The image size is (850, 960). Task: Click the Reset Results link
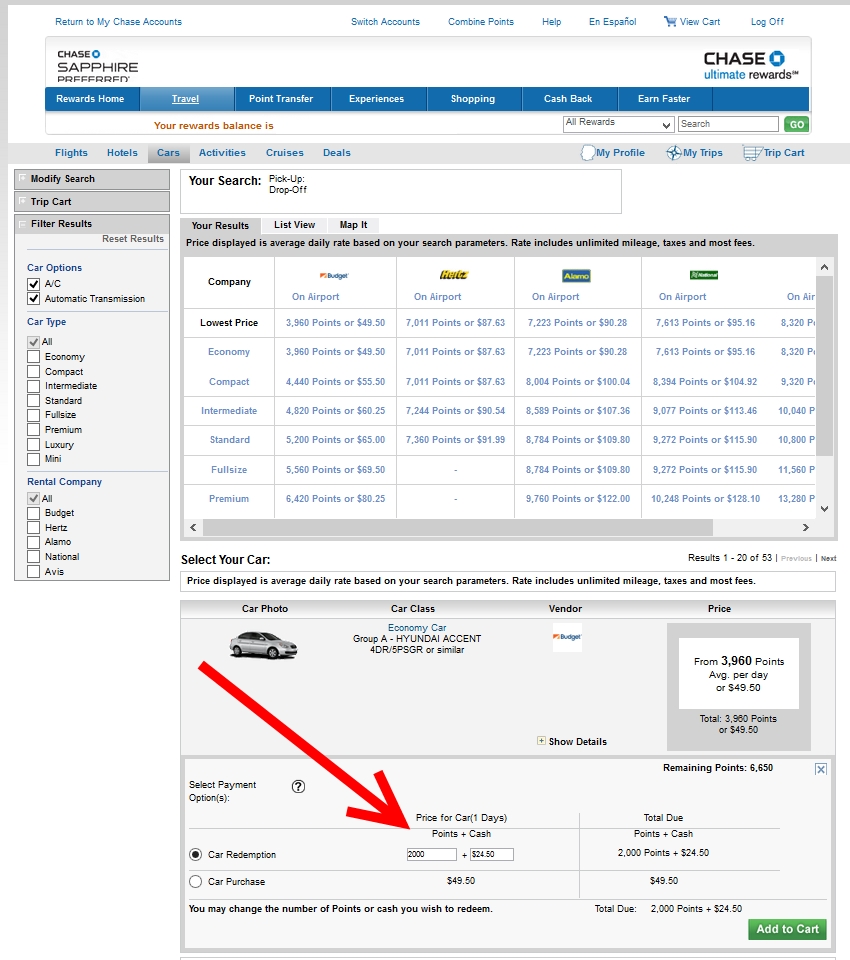point(132,239)
